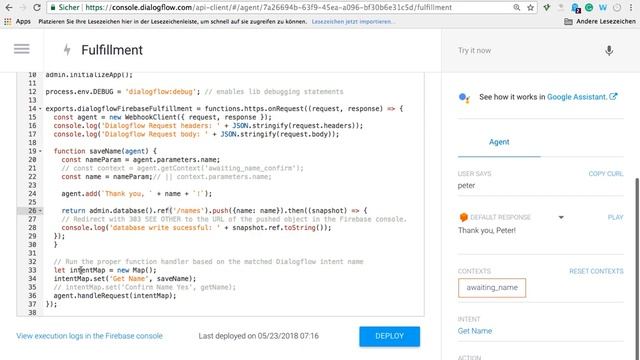The height and width of the screenshot is (360, 640).
Task: Open View execution logs in the Firebase console
Action: pyautogui.click(x=89, y=336)
